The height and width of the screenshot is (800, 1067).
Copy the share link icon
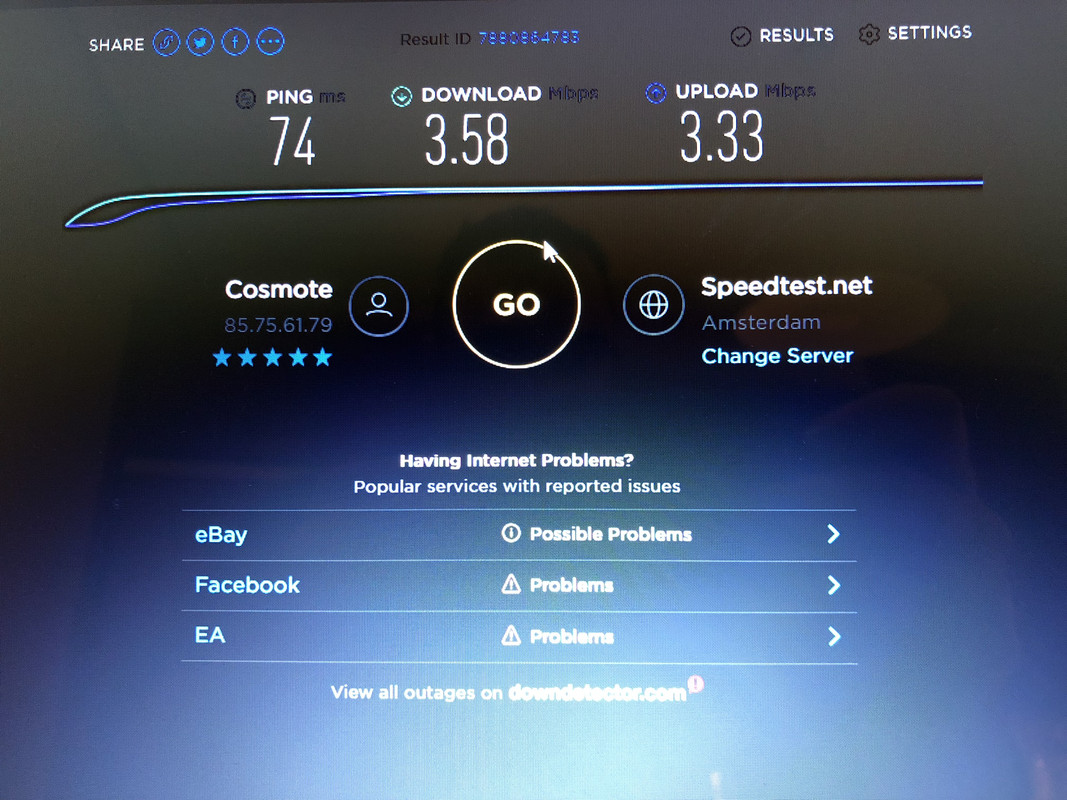point(166,43)
